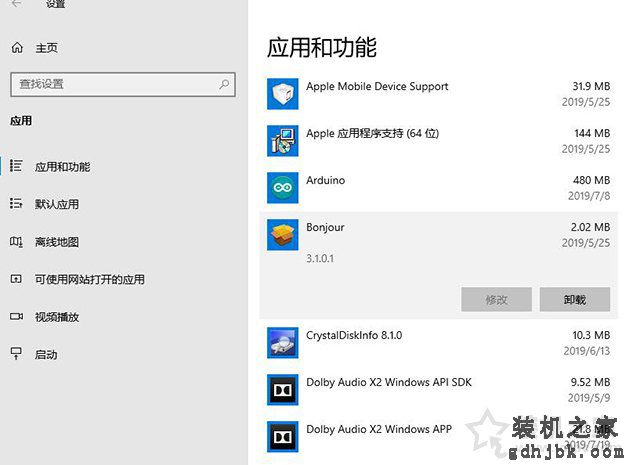Screen dimensions: 640x465
Task: Select Dolby Audio X2 Windows APP name
Action: [379, 429]
